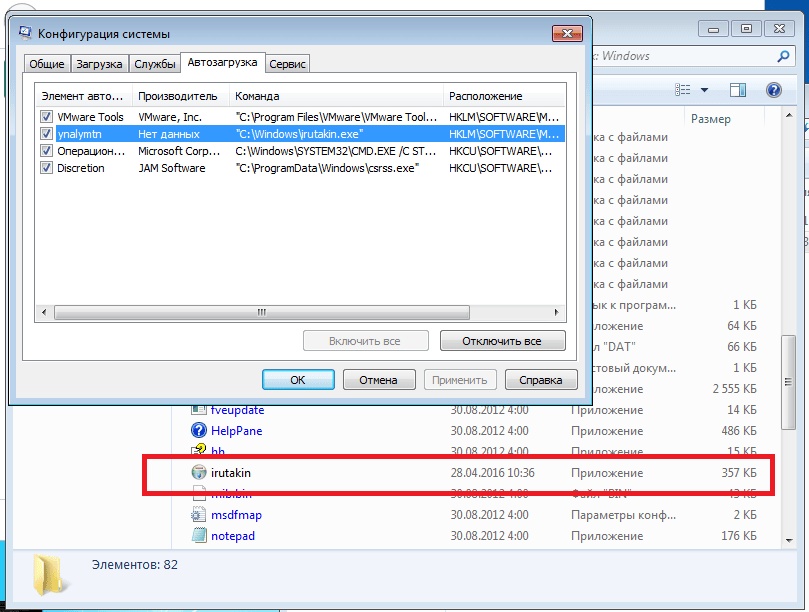Select the VMware, Inc. manufacturer cell
809x612 pixels.
pyautogui.click(x=170, y=117)
